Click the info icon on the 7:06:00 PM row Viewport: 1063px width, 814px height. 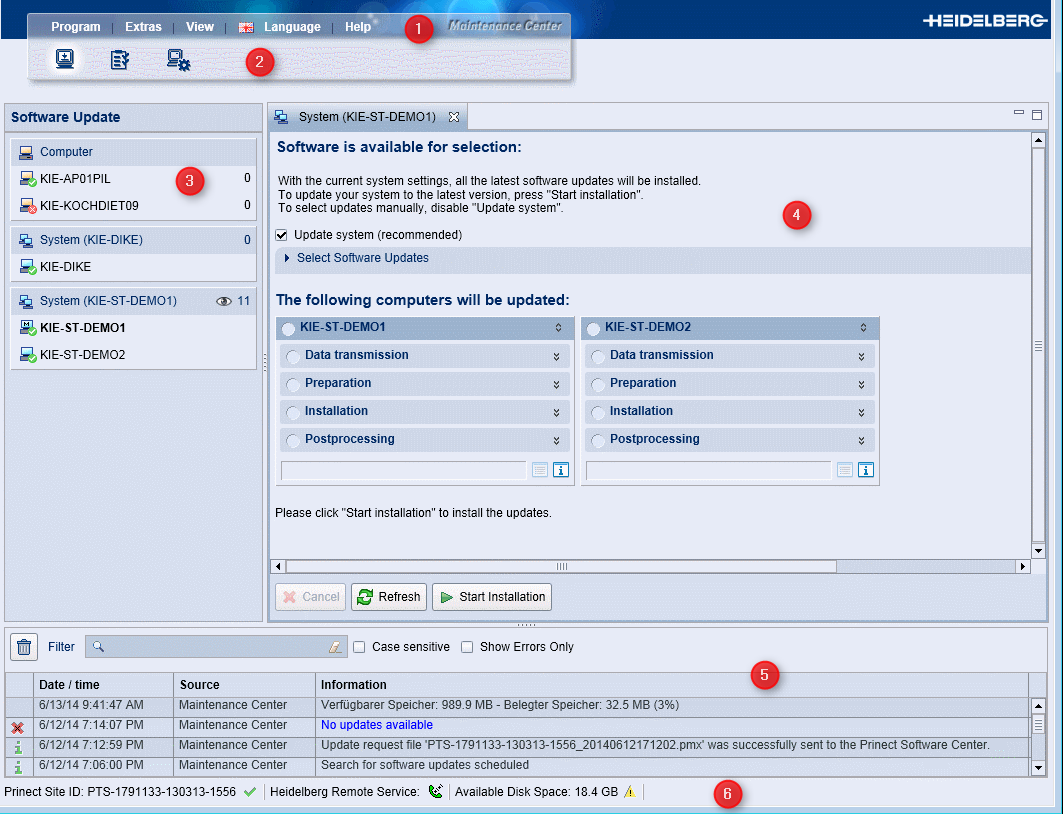click(x=18, y=767)
